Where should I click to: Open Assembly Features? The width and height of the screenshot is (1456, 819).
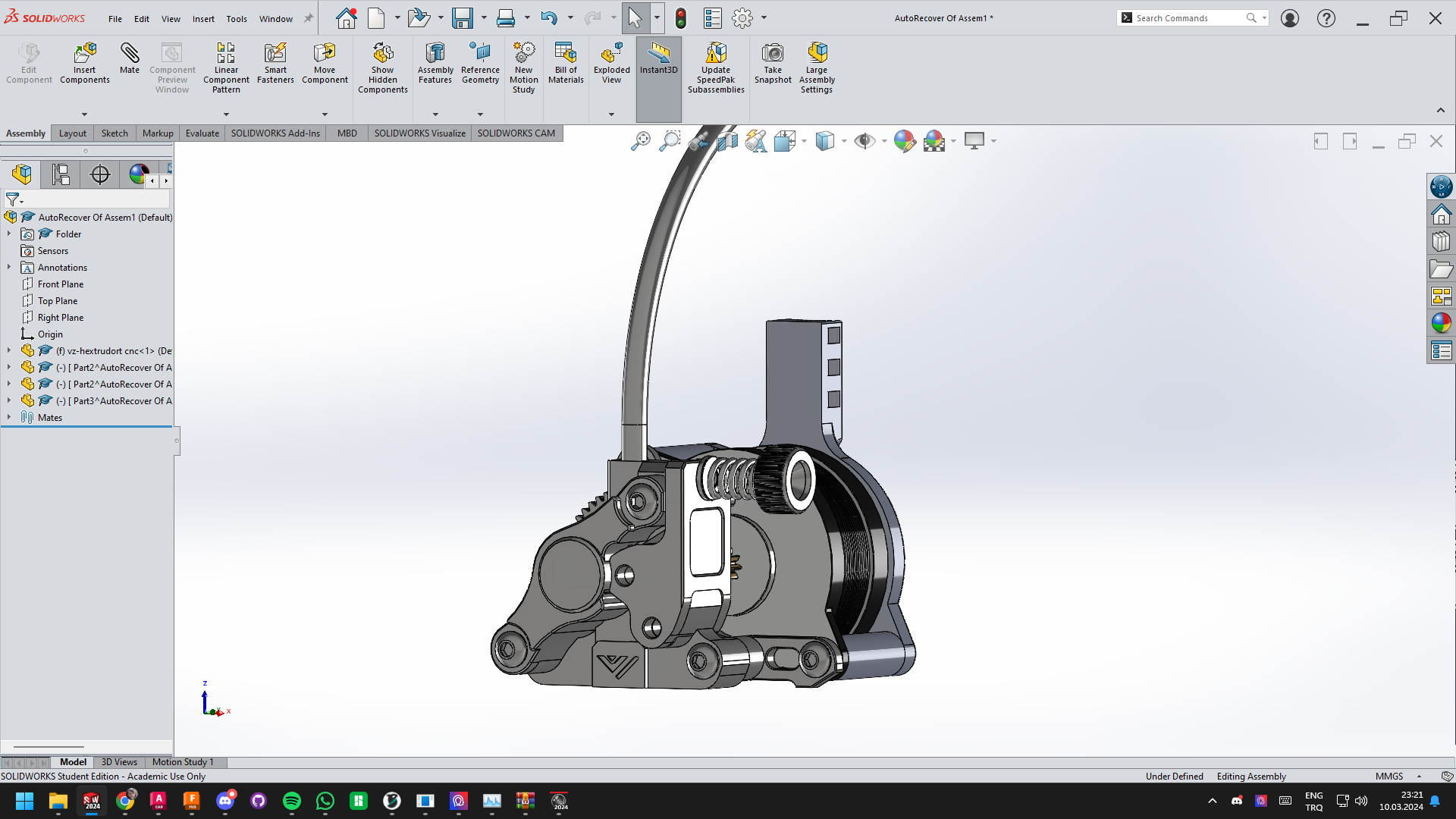pos(435,63)
